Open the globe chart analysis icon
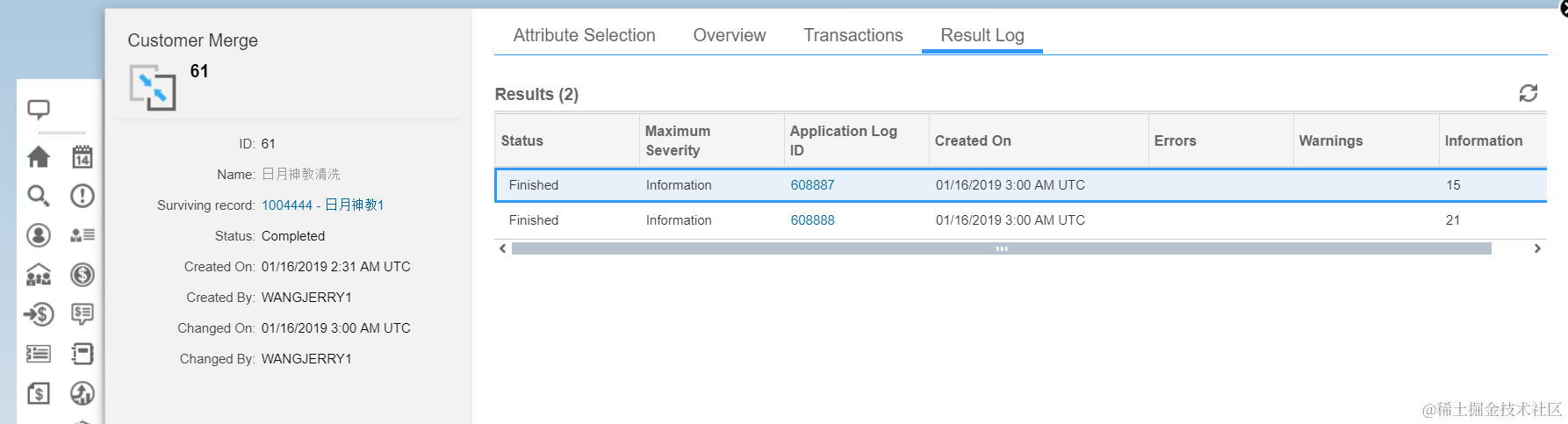The width and height of the screenshot is (1568, 424). pos(83,393)
